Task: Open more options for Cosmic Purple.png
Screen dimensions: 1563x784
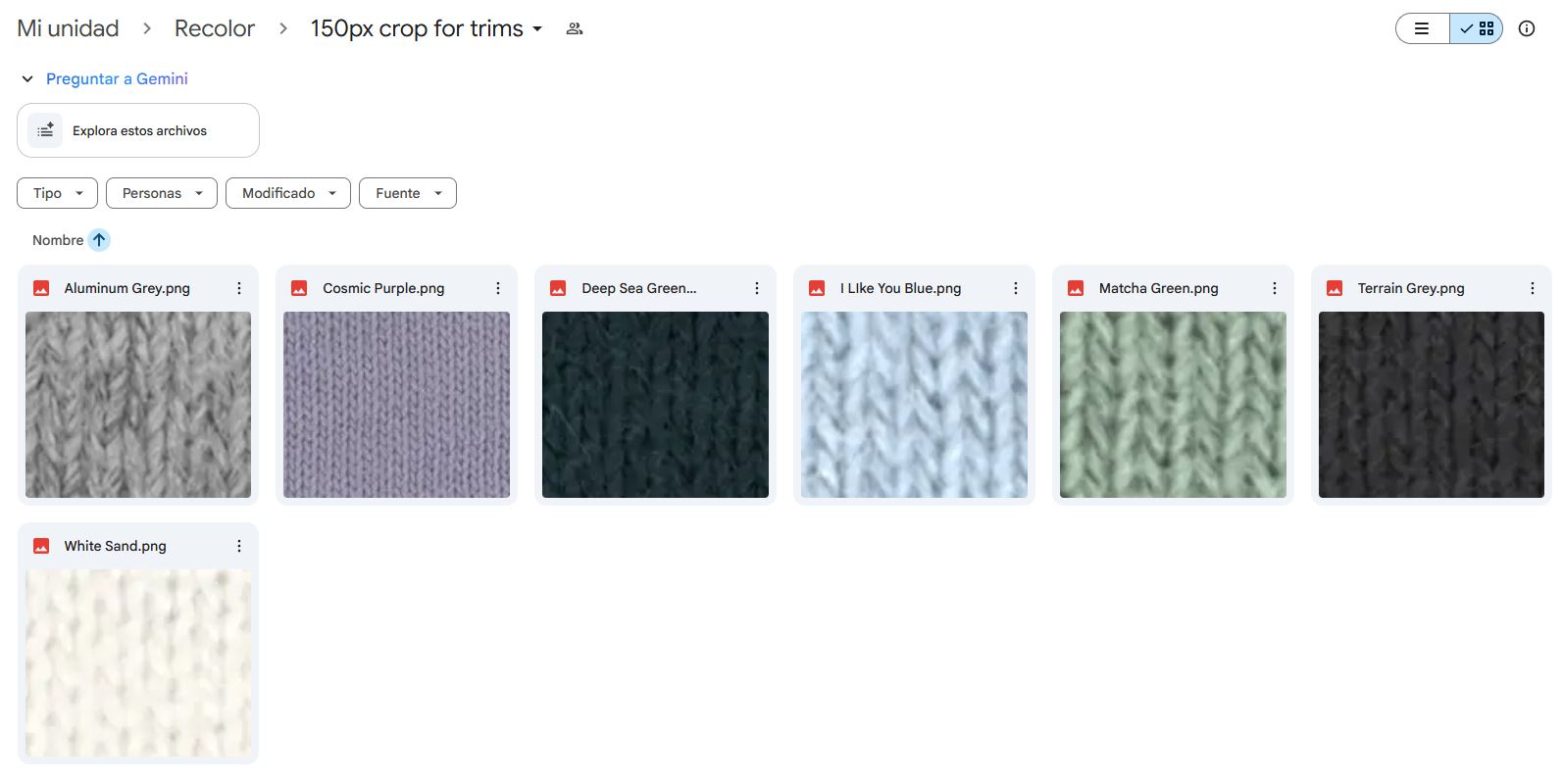Action: (498, 288)
